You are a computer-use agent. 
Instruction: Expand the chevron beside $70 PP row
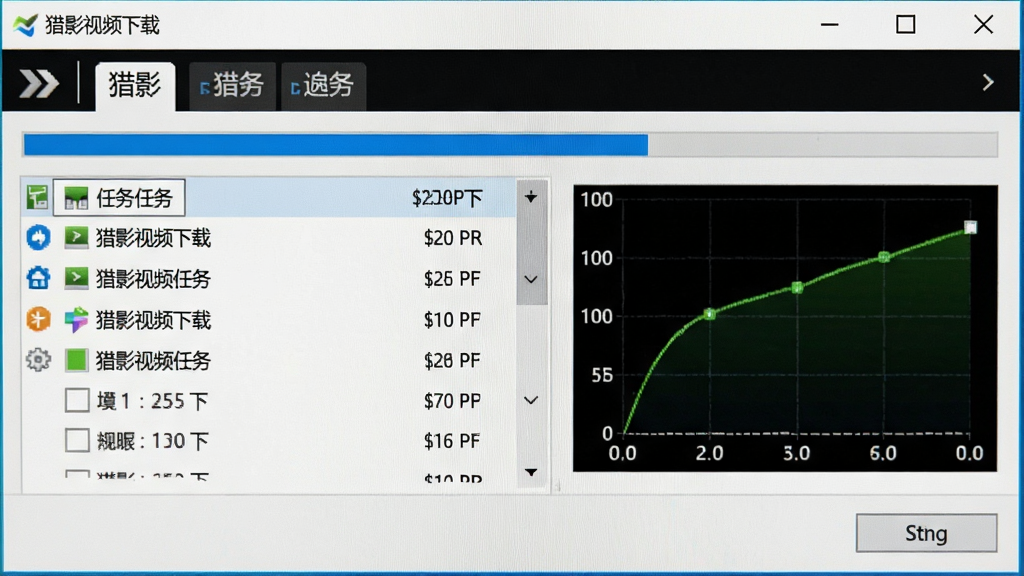click(531, 400)
